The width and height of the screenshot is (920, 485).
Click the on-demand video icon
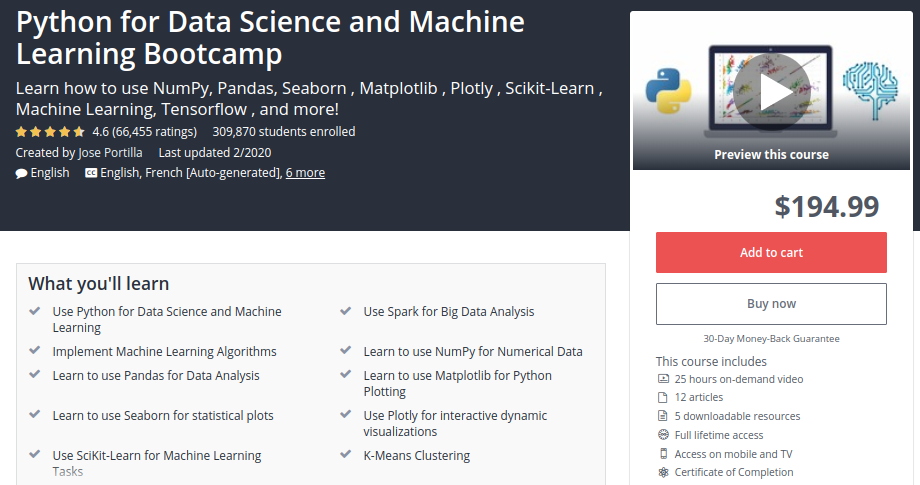(663, 379)
